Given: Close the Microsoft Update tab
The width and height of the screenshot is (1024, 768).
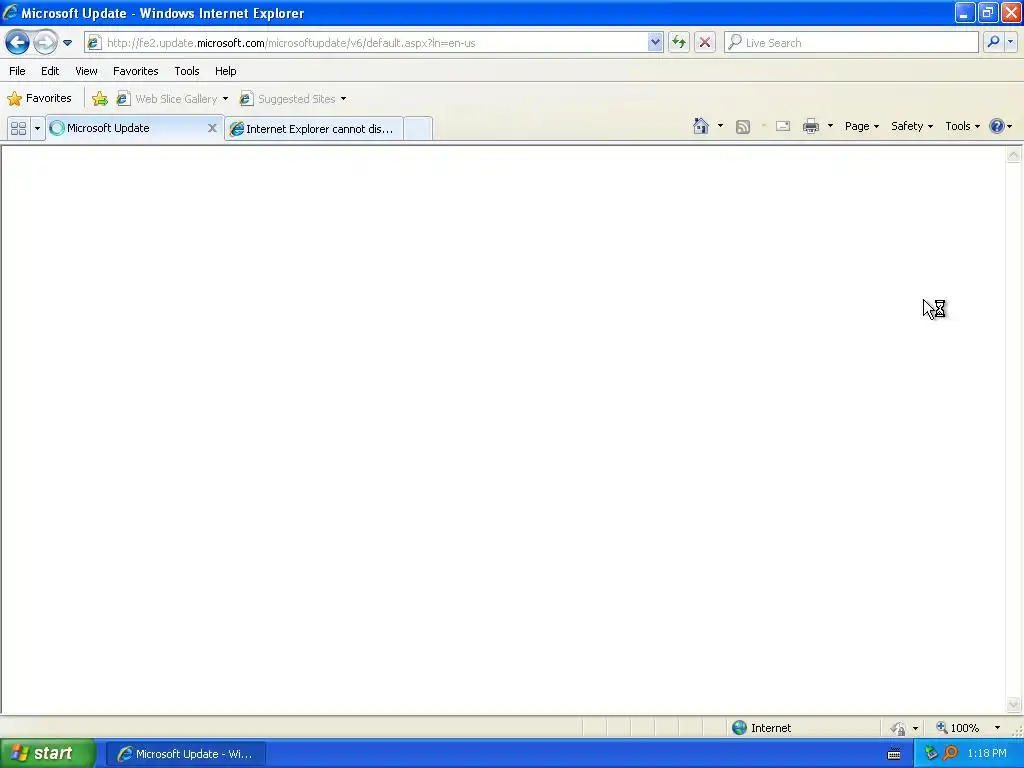Looking at the screenshot, I should (x=212, y=128).
